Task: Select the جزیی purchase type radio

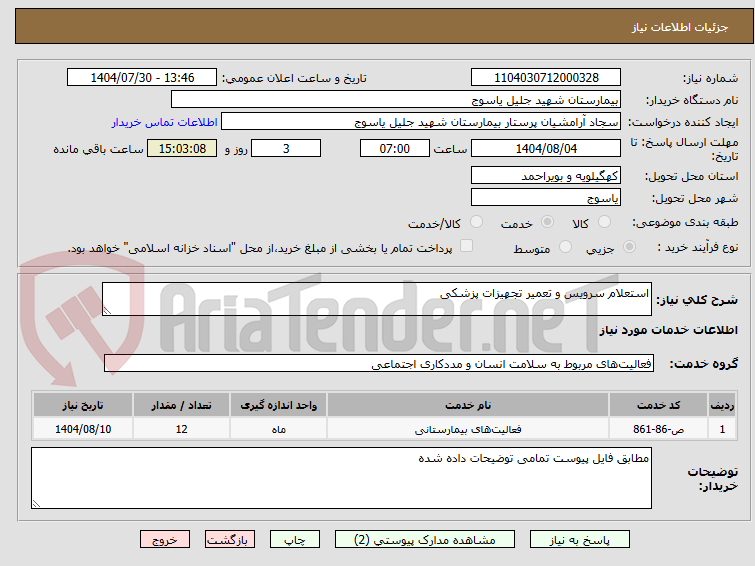Action: [629, 247]
